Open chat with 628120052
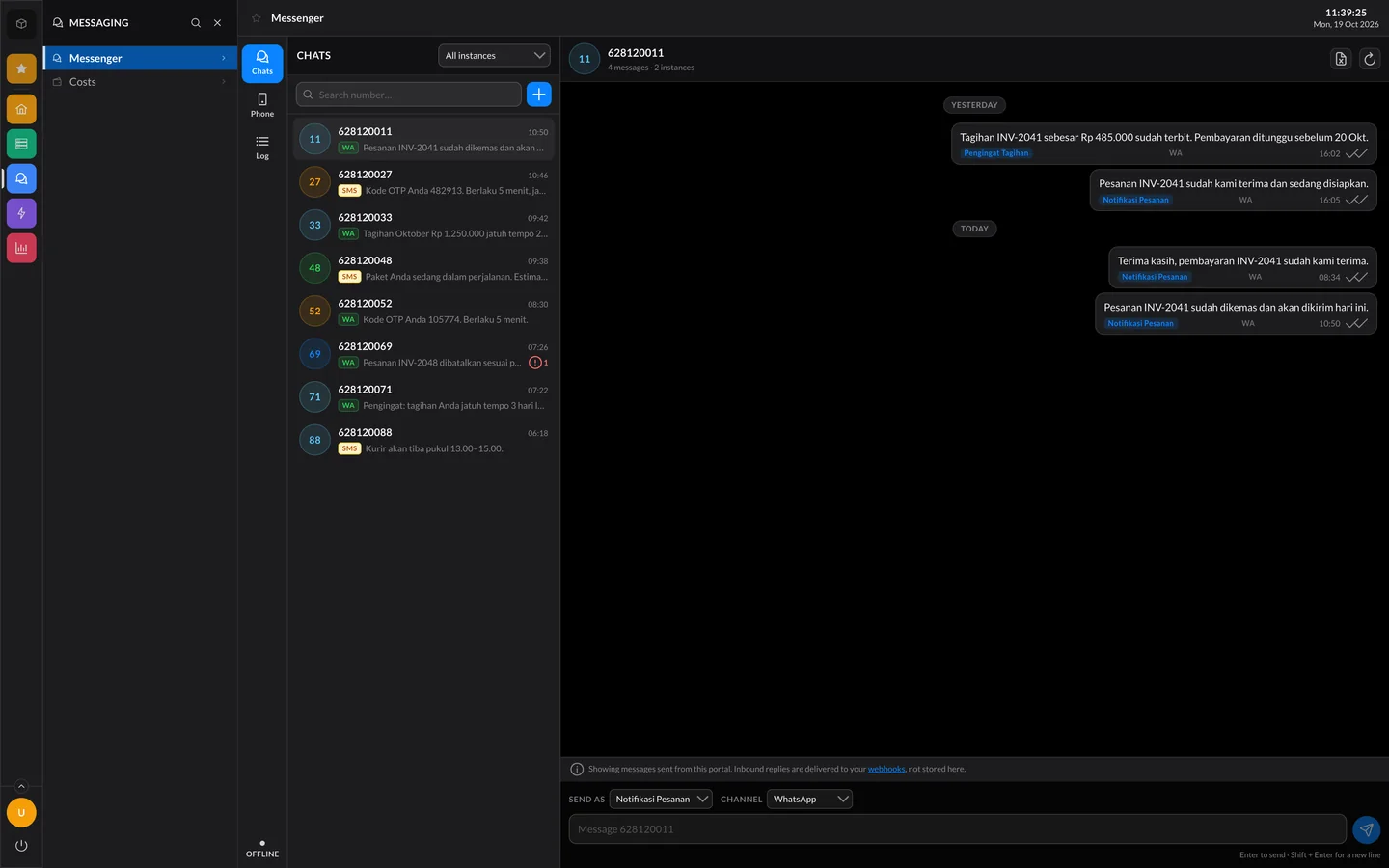This screenshot has width=1389, height=868. (424, 312)
